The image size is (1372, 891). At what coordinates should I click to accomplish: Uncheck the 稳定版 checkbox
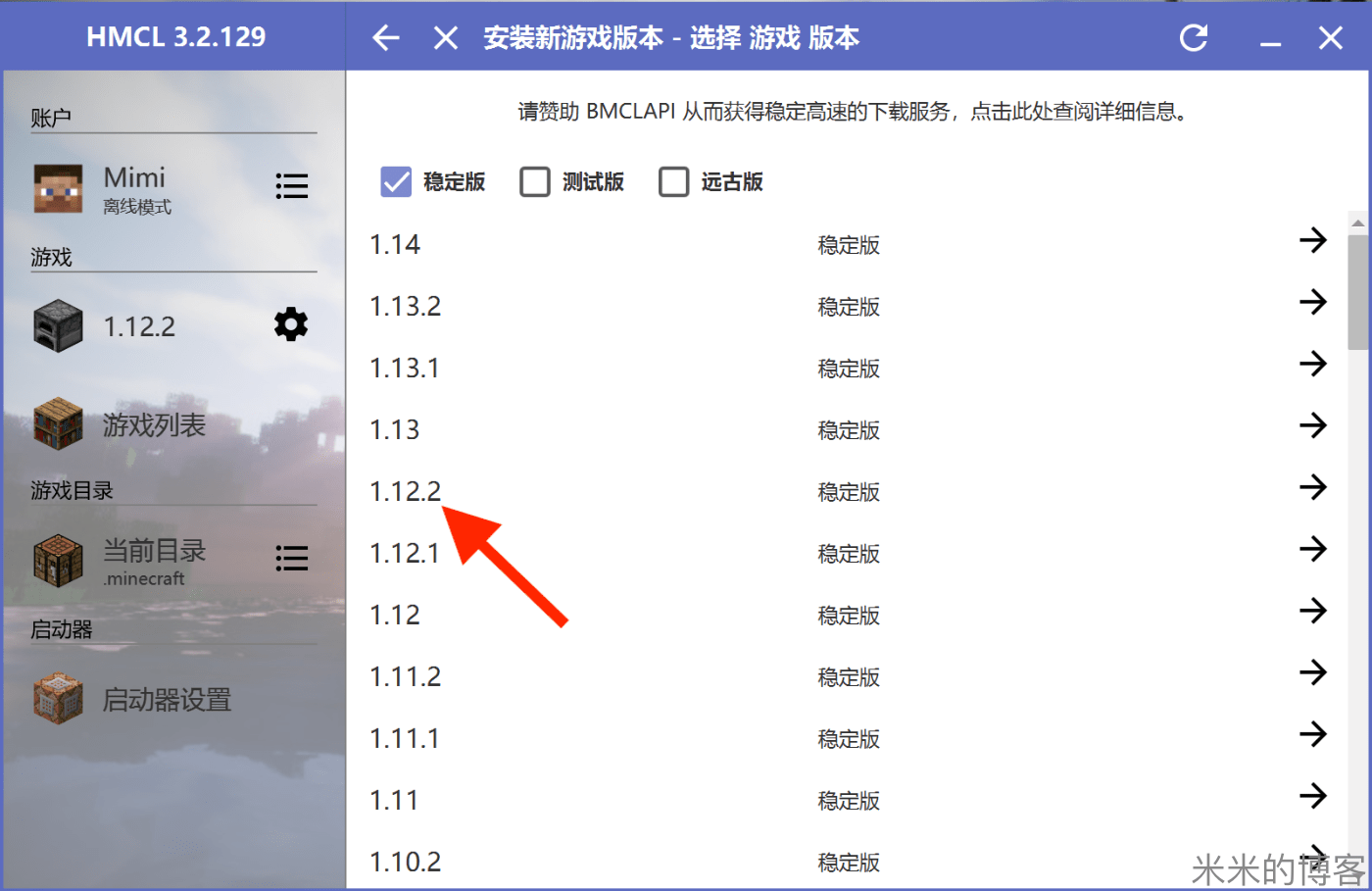[395, 181]
